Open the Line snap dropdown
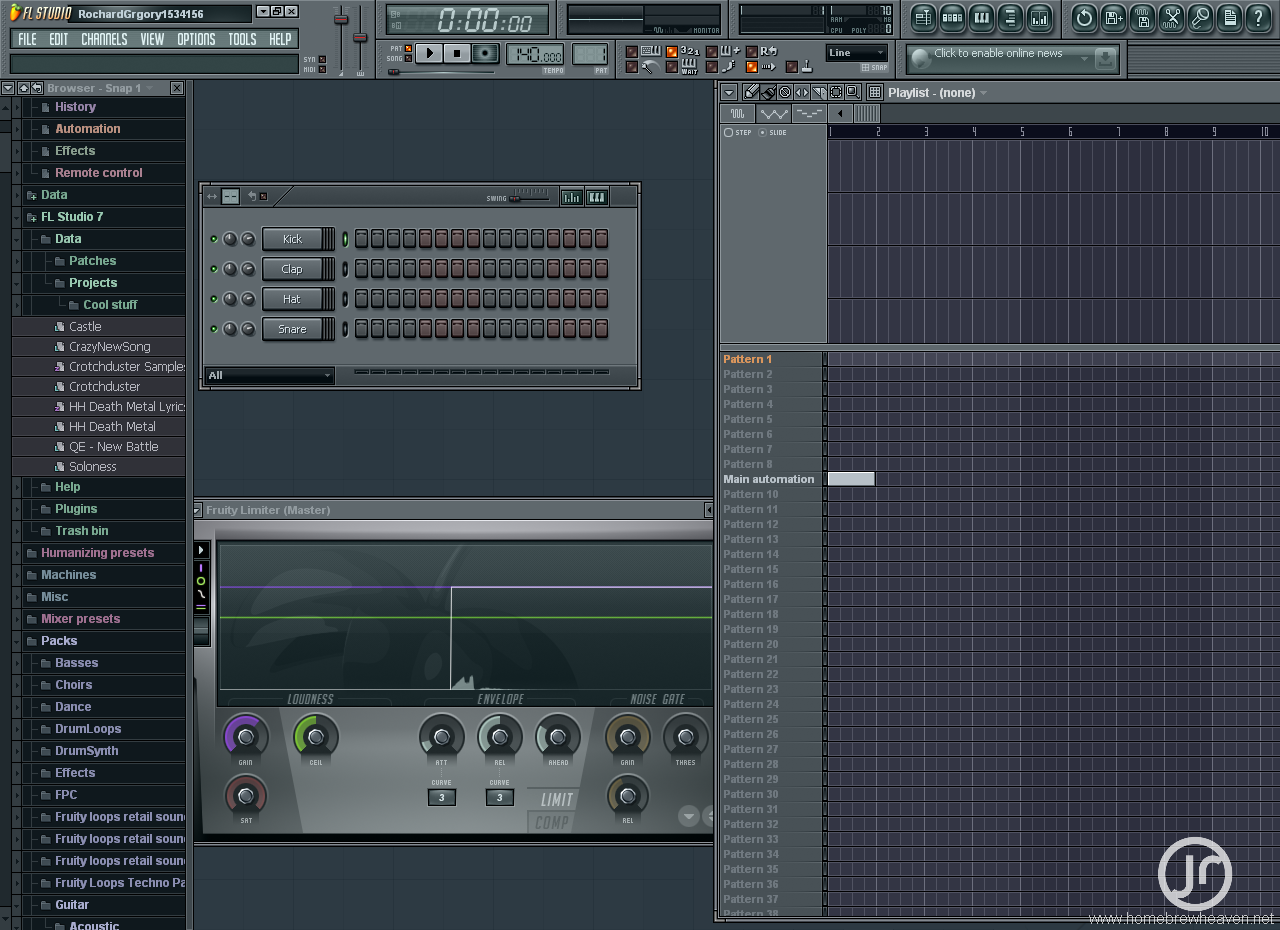This screenshot has width=1280, height=930. (857, 53)
